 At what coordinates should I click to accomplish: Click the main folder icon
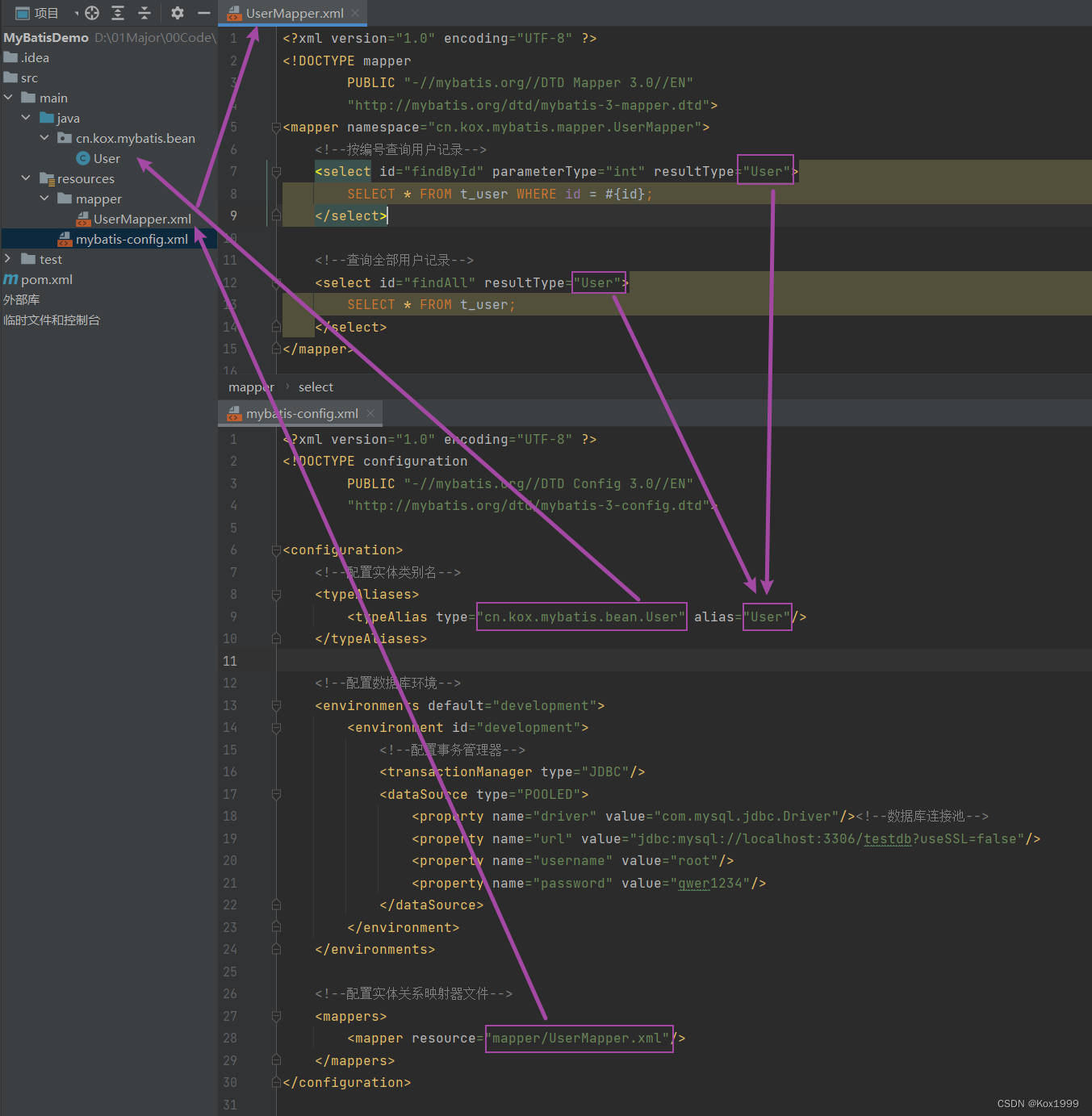(28, 98)
